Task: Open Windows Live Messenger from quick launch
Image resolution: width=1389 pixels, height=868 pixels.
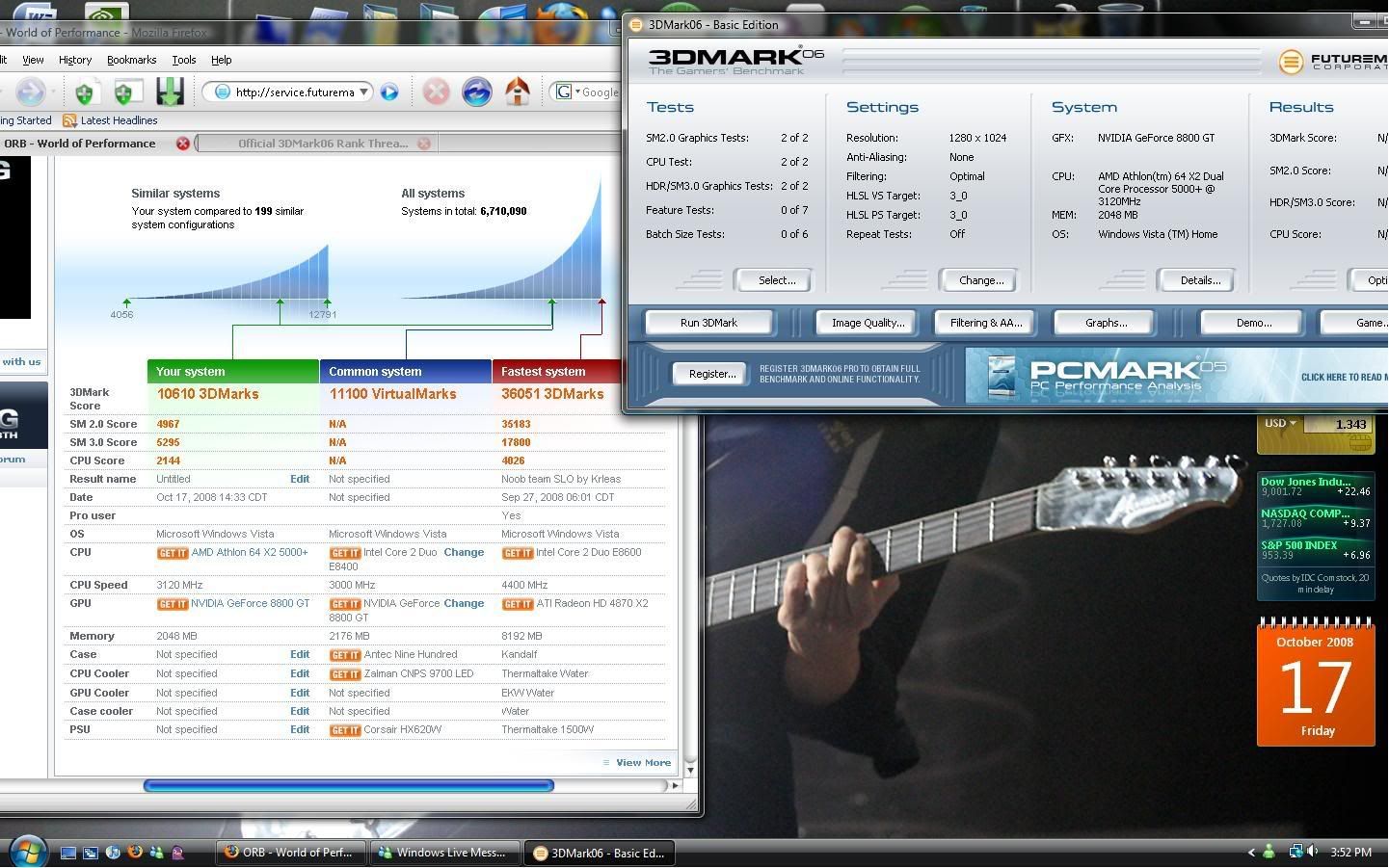Action: coord(156,853)
